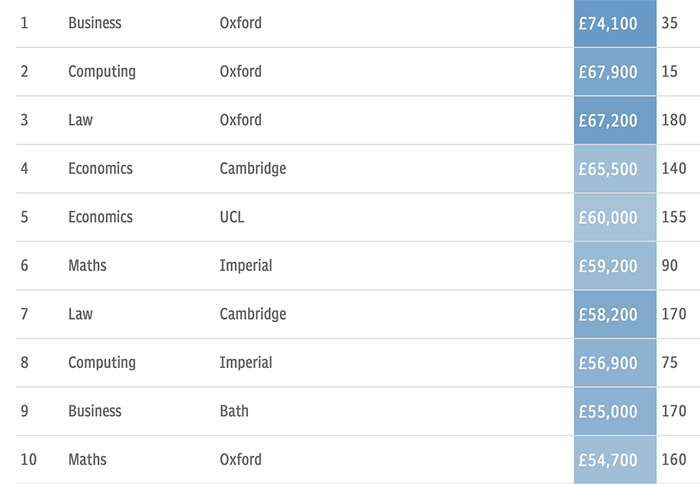This screenshot has width=700, height=484.
Task: Select the £67,900 Computing Oxford salary
Action: pyautogui.click(x=615, y=71)
